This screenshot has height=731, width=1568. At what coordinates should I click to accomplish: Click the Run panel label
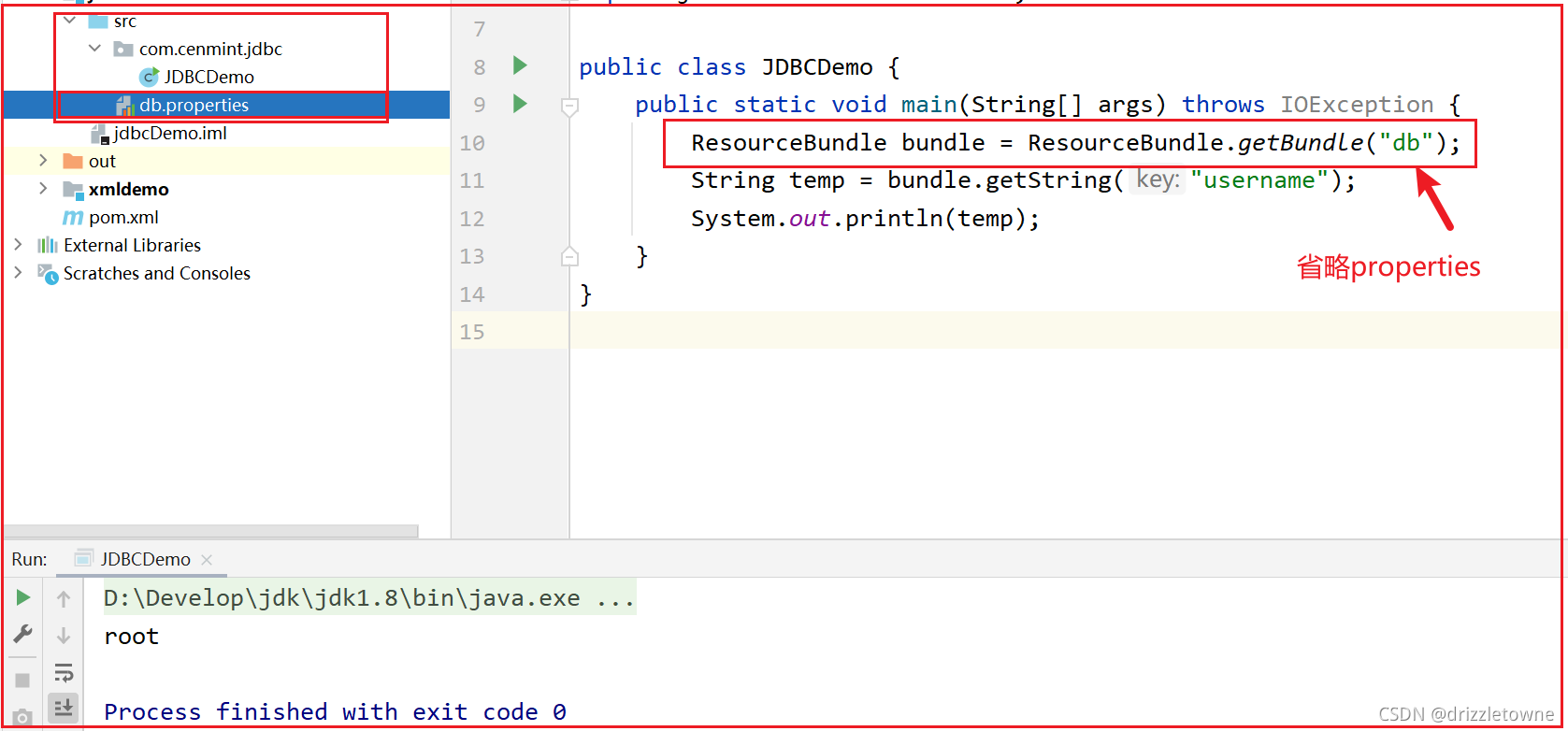pos(29,559)
